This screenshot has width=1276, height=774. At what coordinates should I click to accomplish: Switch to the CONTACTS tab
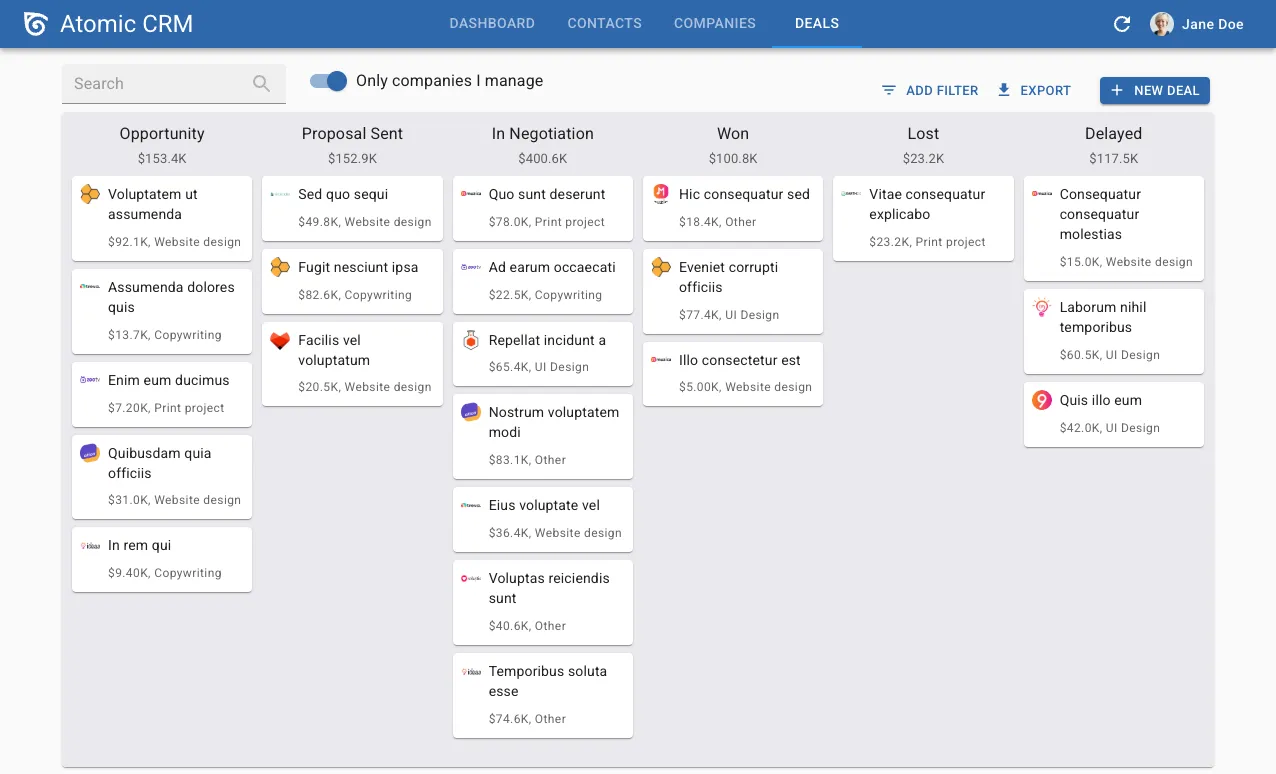(x=604, y=23)
